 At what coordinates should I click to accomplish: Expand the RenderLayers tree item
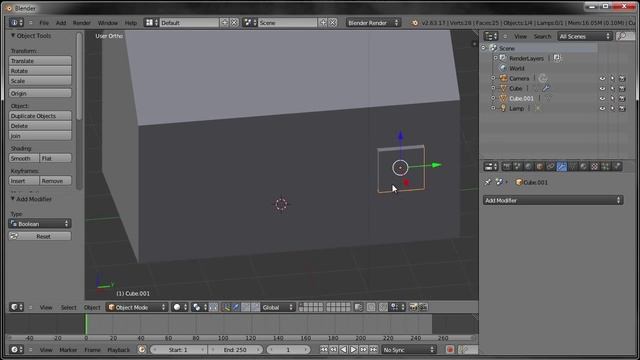coord(496,58)
